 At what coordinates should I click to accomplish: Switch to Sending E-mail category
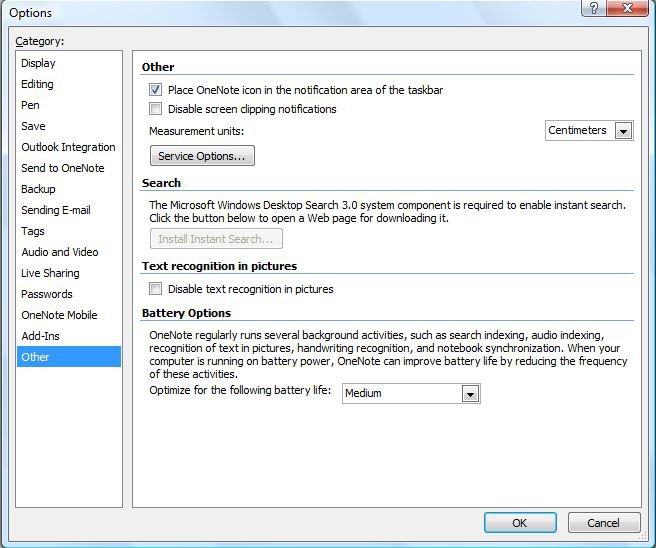pos(69,210)
